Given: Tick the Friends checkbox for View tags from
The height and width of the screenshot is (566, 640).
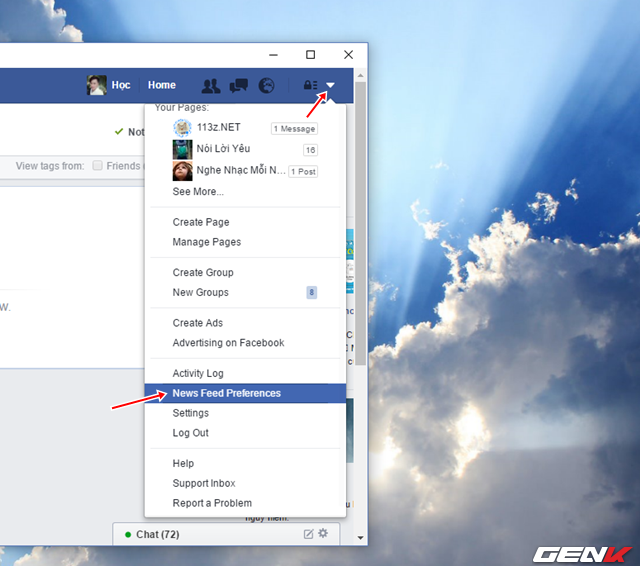Looking at the screenshot, I should [97, 165].
